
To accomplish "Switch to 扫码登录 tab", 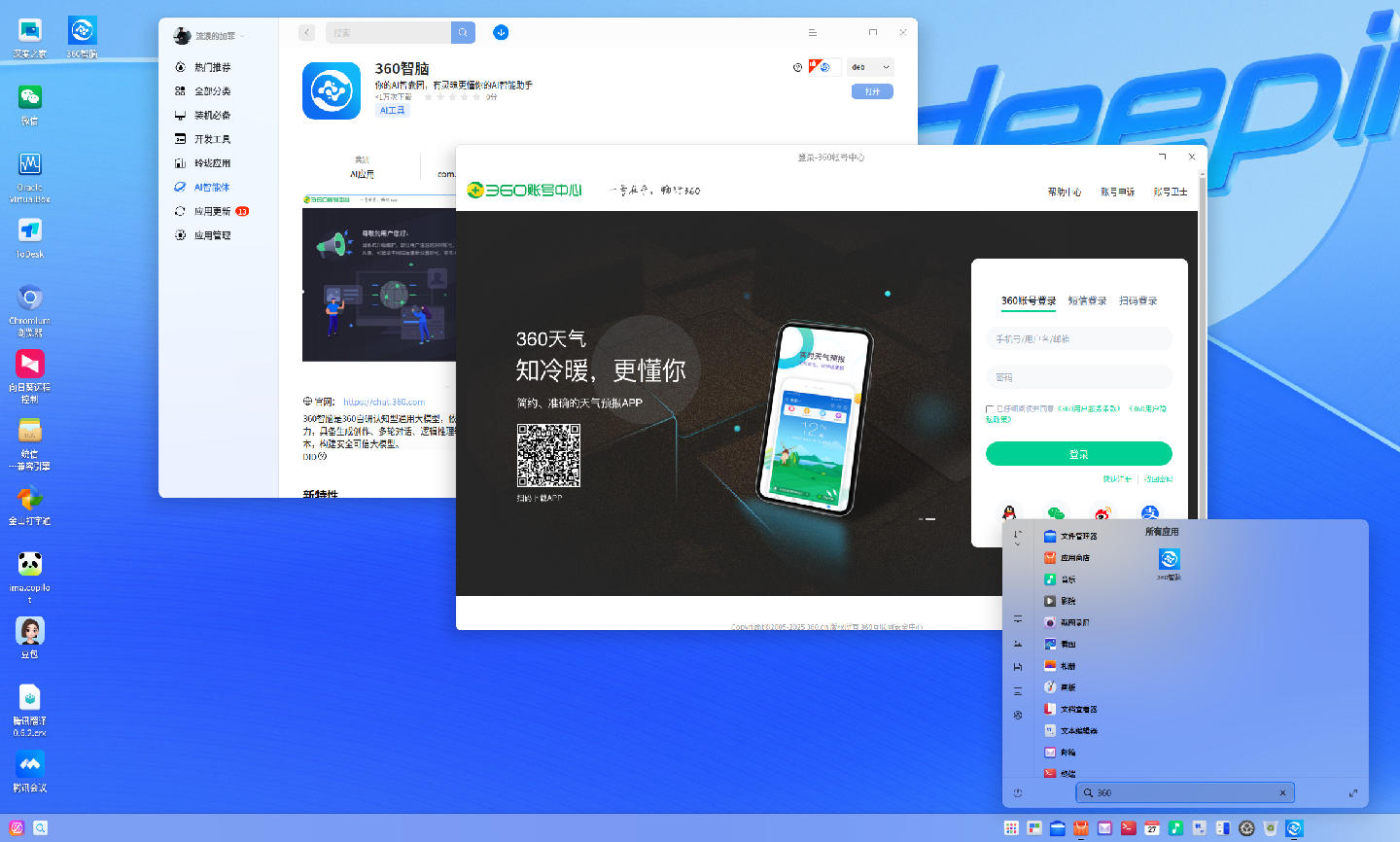I will [x=1137, y=300].
